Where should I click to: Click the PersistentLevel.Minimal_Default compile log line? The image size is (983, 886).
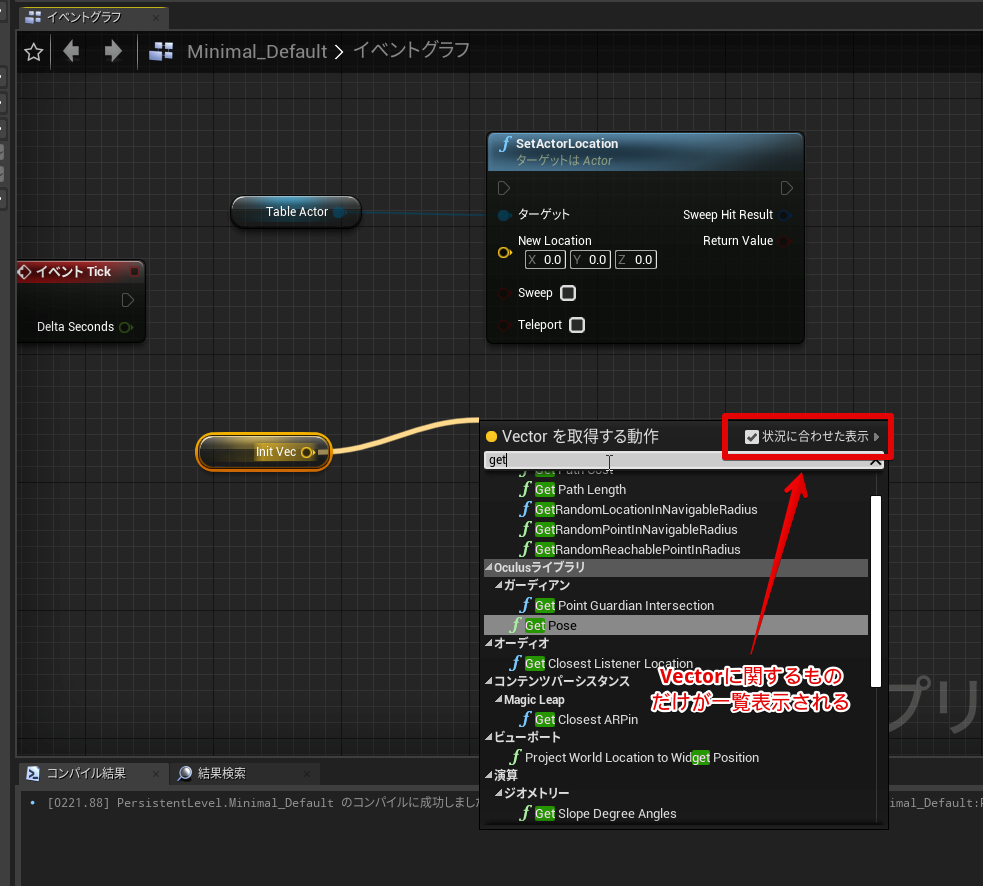click(263, 803)
